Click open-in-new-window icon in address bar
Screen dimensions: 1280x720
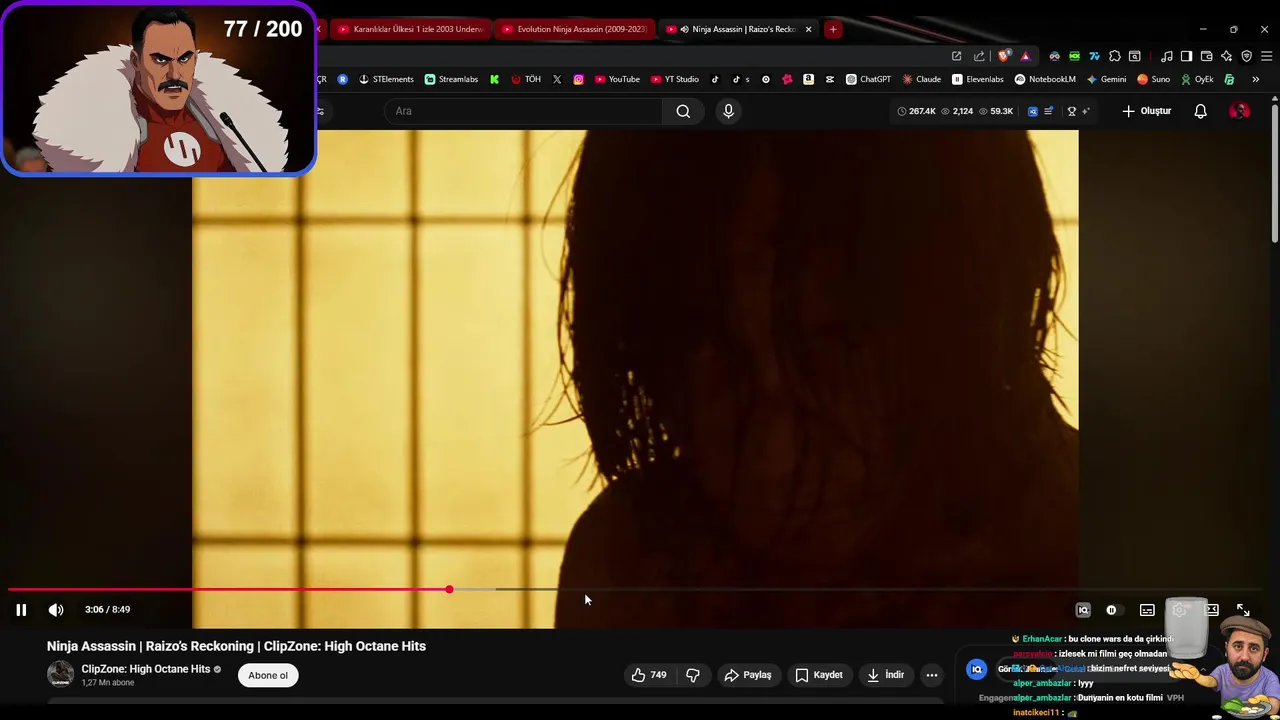(957, 56)
